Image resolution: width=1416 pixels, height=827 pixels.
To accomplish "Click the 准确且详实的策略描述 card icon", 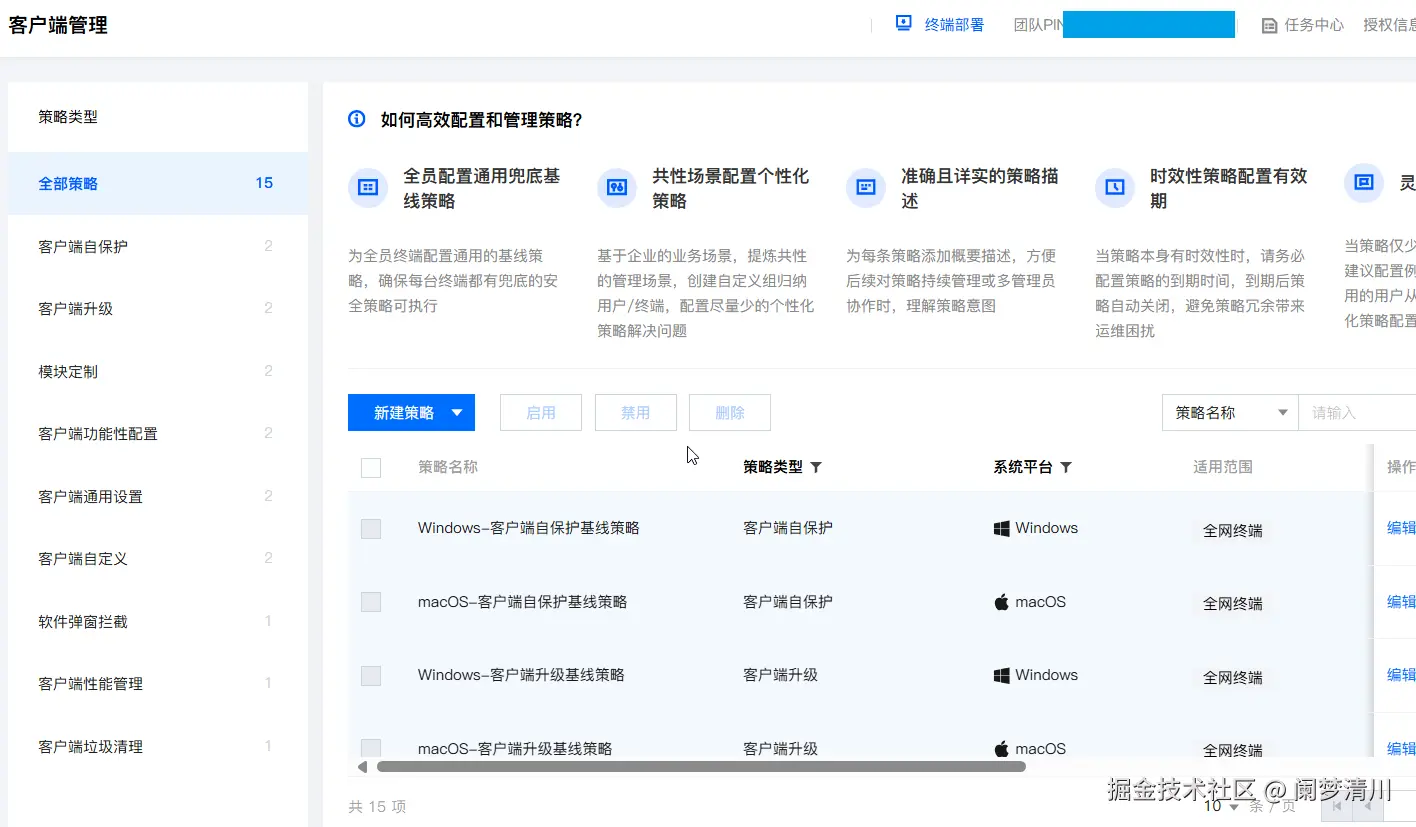I will pyautogui.click(x=865, y=187).
